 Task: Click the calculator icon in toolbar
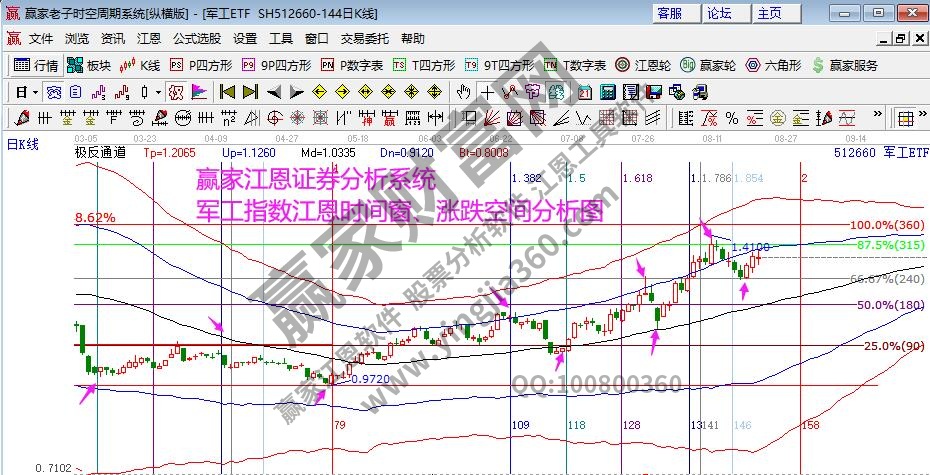point(606,91)
